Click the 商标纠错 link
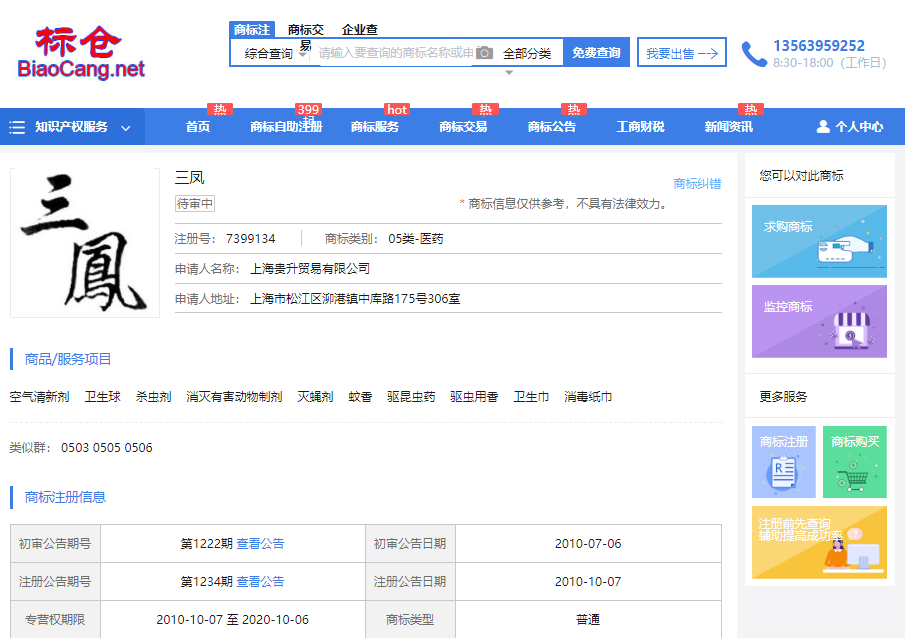Image resolution: width=905 pixels, height=638 pixels. coord(697,184)
